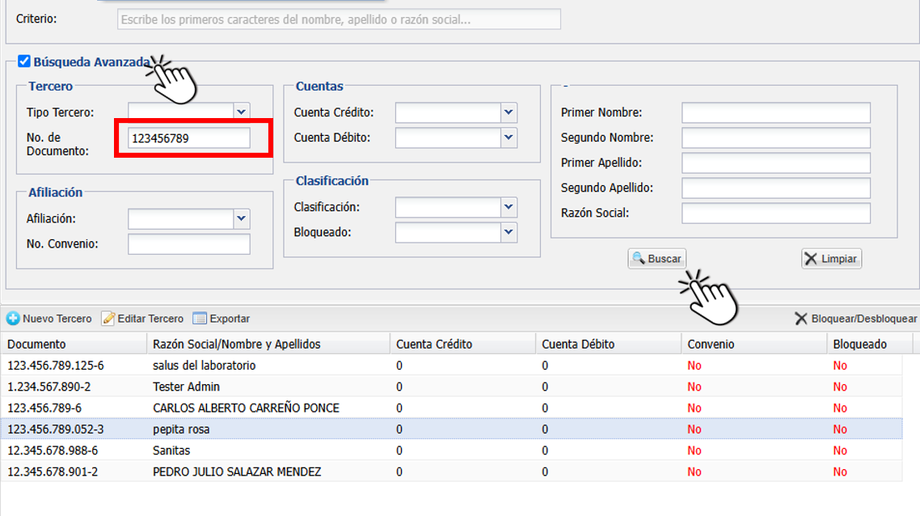Click the Primer Apellido input field
Image resolution: width=920 pixels, height=516 pixels.
[776, 163]
